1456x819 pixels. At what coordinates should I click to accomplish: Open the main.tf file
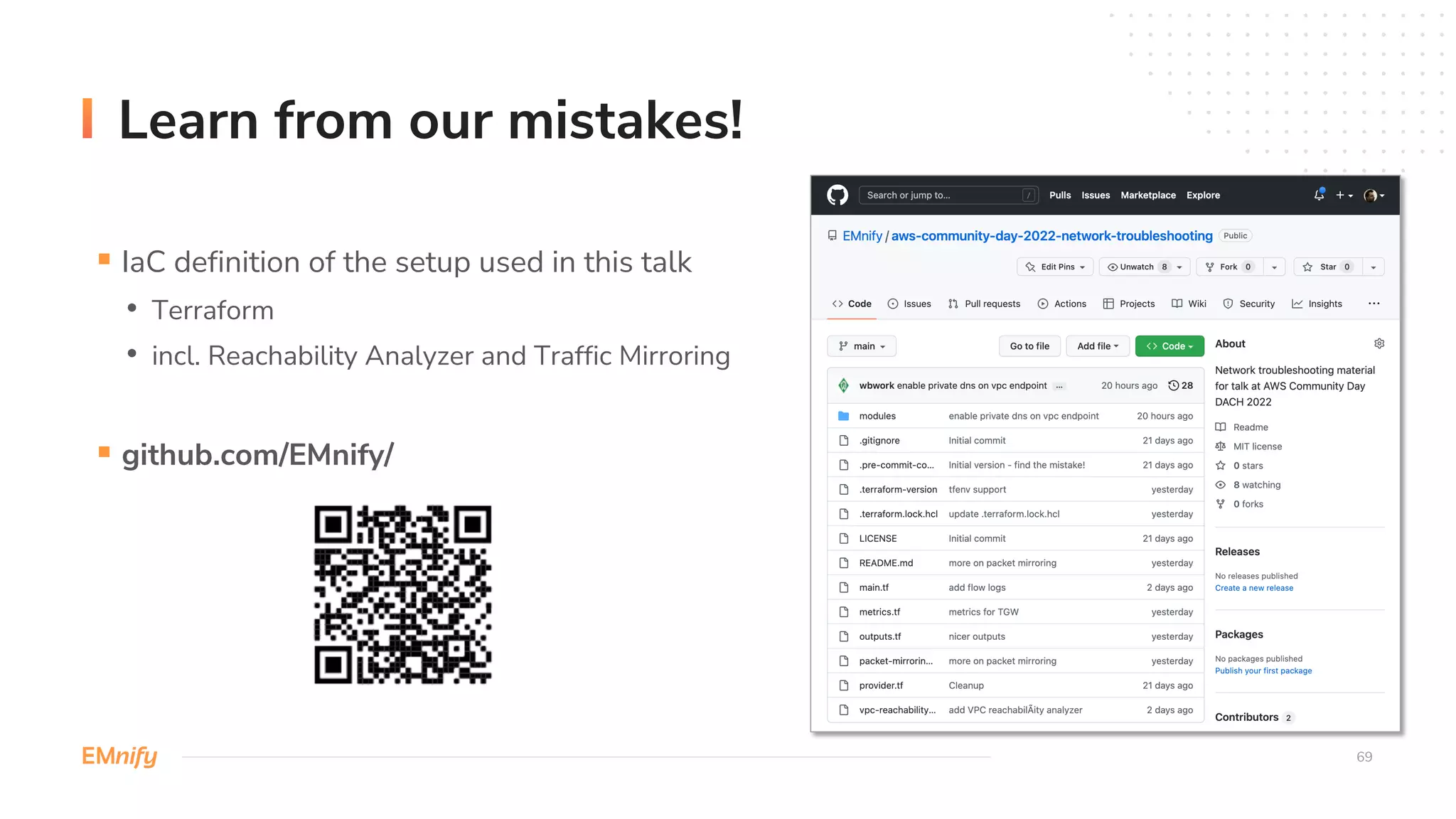(874, 588)
